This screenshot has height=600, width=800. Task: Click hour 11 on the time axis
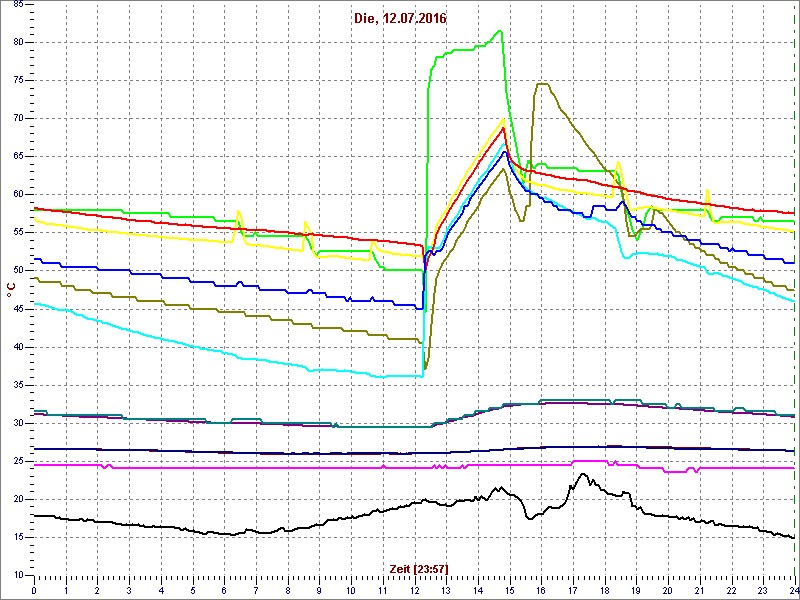383,590
